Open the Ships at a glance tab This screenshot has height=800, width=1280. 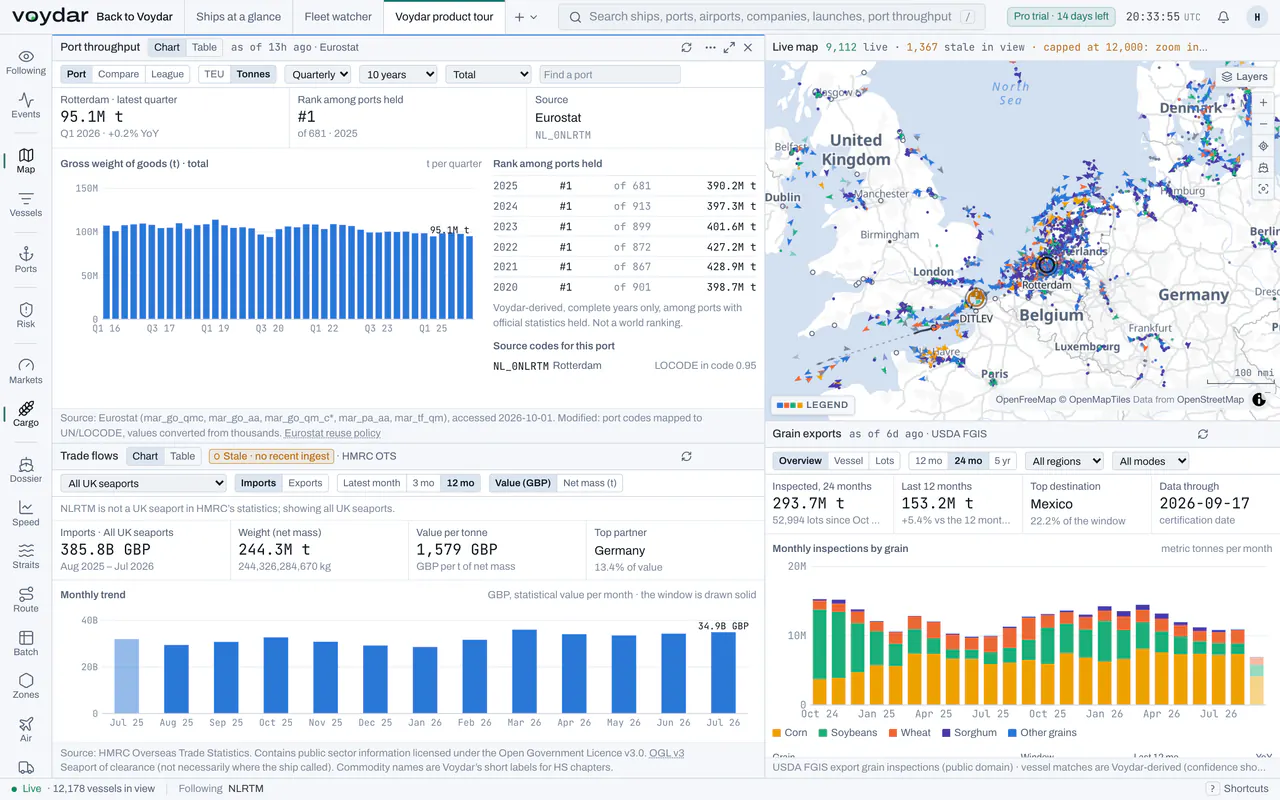pos(238,17)
